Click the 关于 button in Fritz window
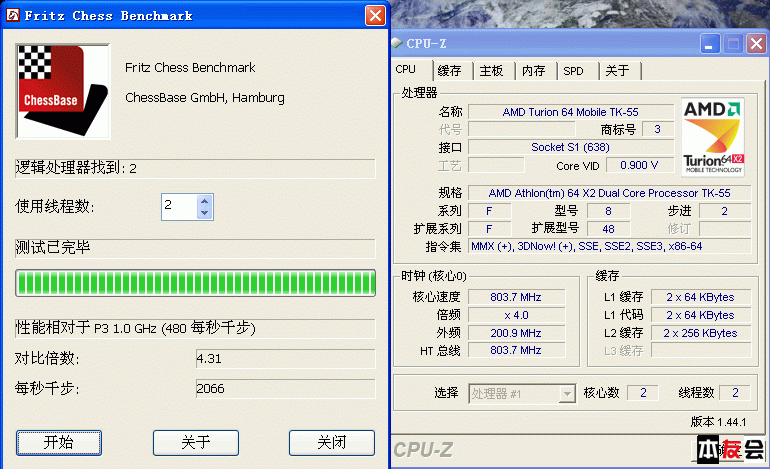Screen dimensions: 770x469 coord(195,442)
